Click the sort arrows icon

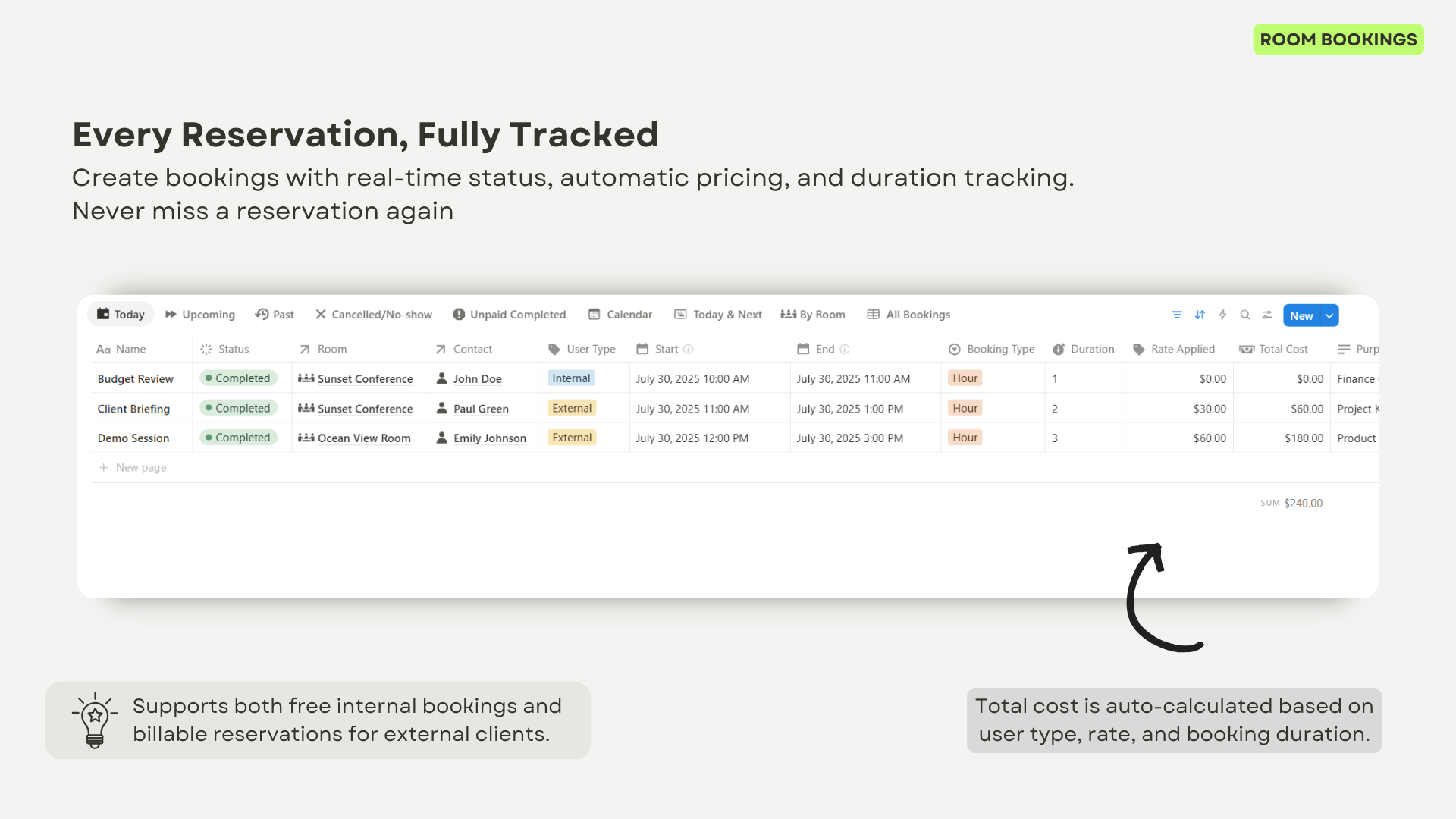point(1200,315)
